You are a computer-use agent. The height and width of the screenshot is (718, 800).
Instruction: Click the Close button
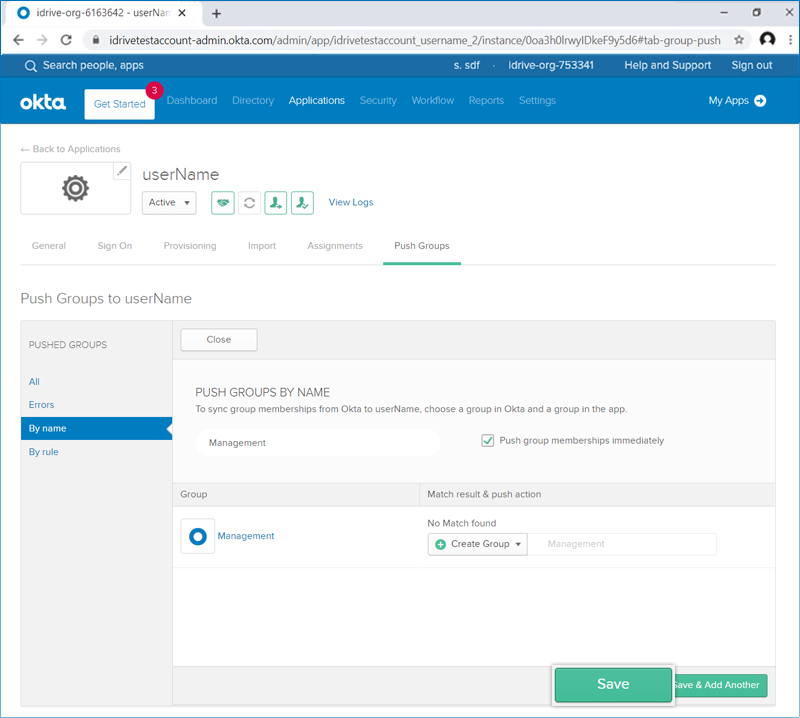pyautogui.click(x=219, y=340)
